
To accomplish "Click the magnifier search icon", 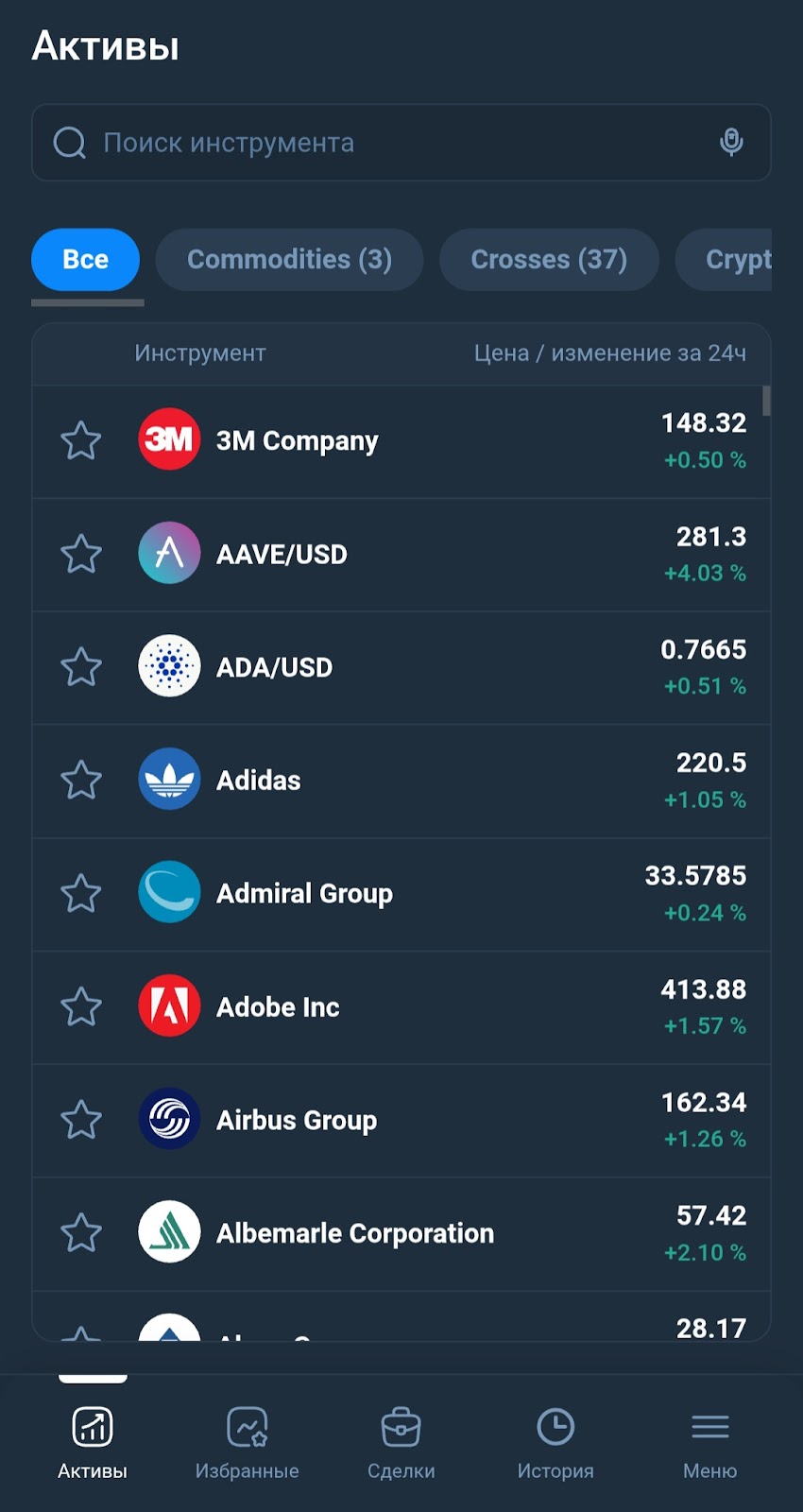I will click(x=70, y=143).
